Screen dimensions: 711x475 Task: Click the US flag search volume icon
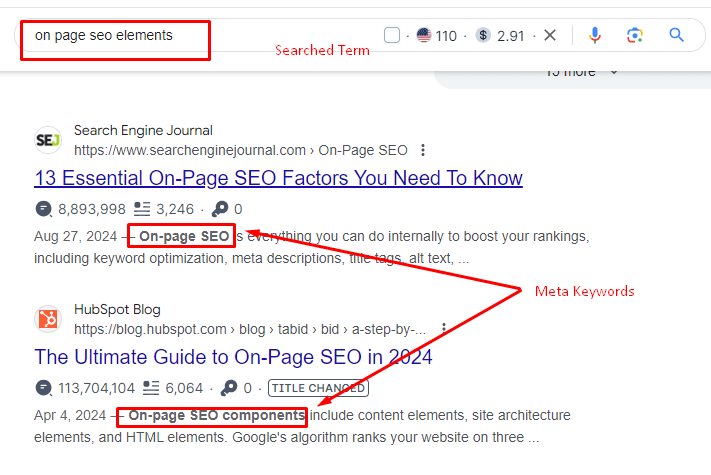pyautogui.click(x=424, y=35)
